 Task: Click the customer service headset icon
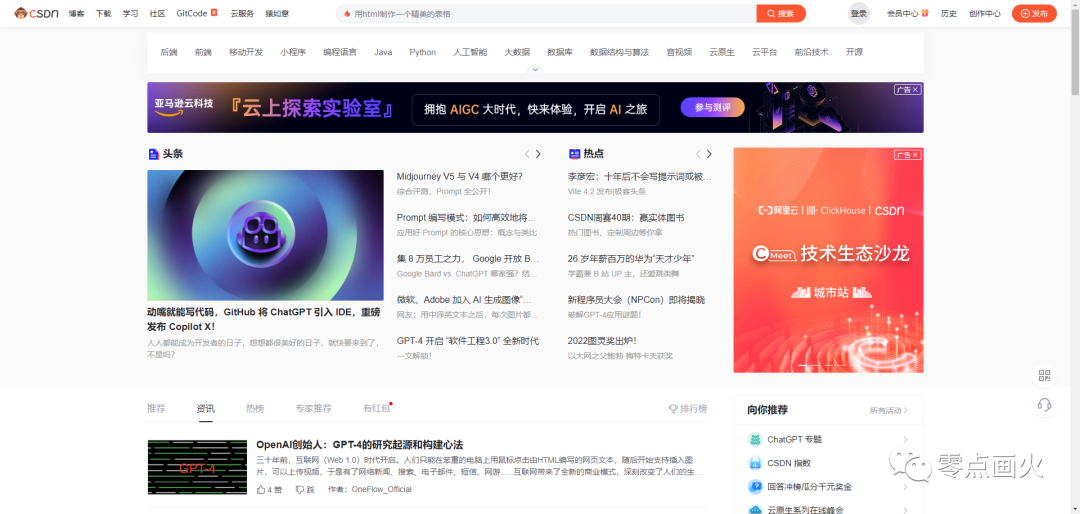(1044, 405)
